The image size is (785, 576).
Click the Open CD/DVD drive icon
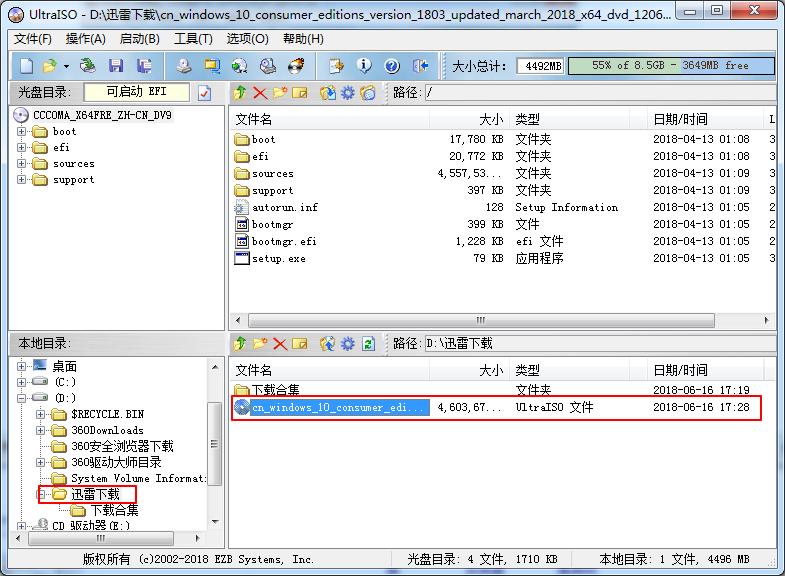88,66
